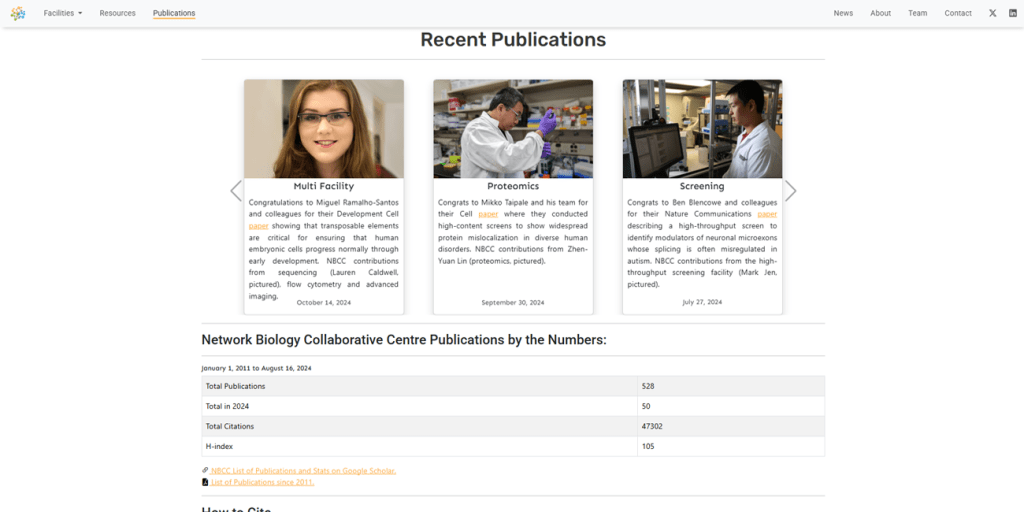
Task: Open the LinkedIn social icon
Action: tap(1013, 13)
